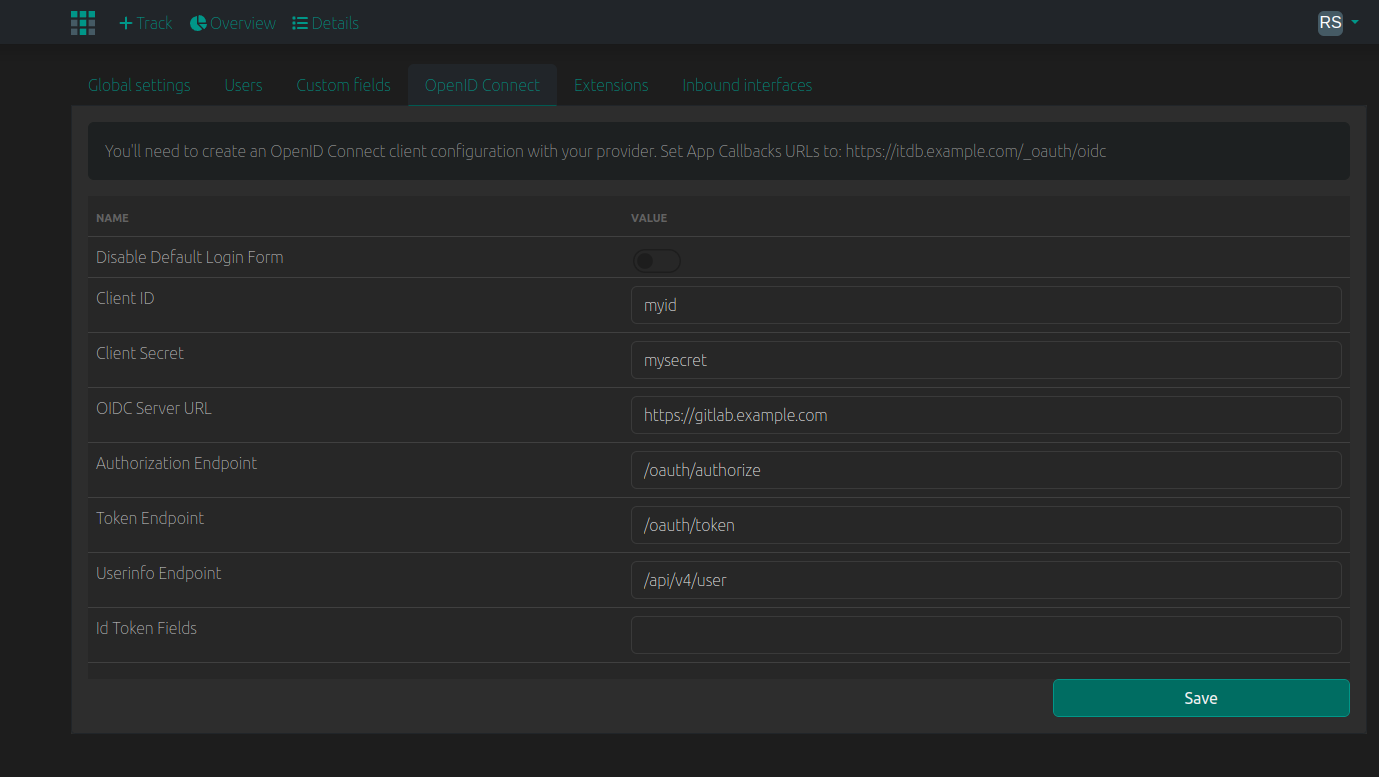Click the callback URL info banner text
The image size is (1379, 777).
click(x=606, y=152)
